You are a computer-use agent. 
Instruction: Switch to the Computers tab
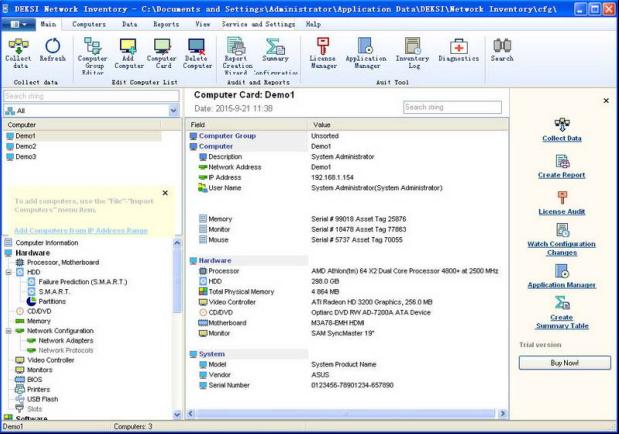(89, 24)
